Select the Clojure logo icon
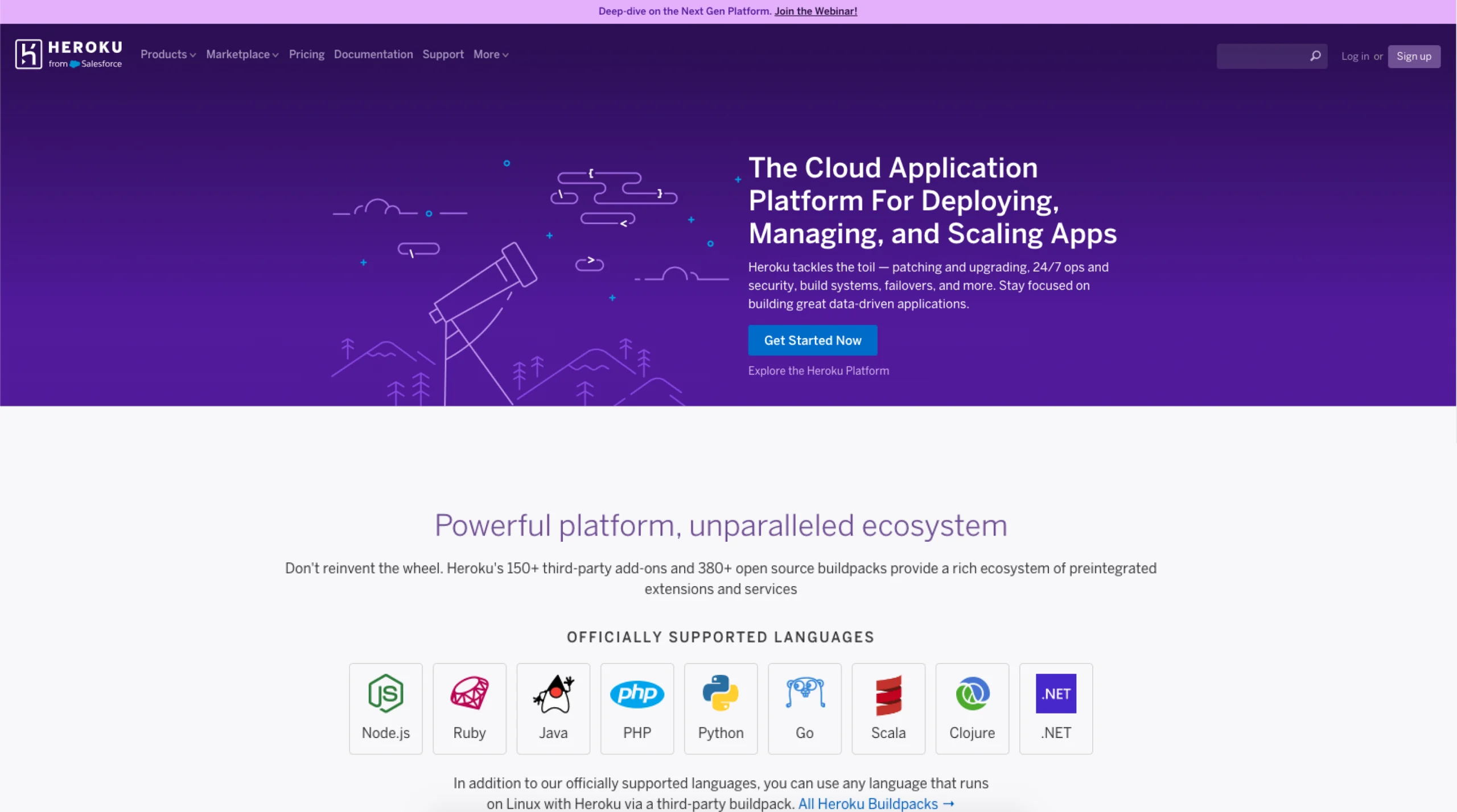 [972, 693]
